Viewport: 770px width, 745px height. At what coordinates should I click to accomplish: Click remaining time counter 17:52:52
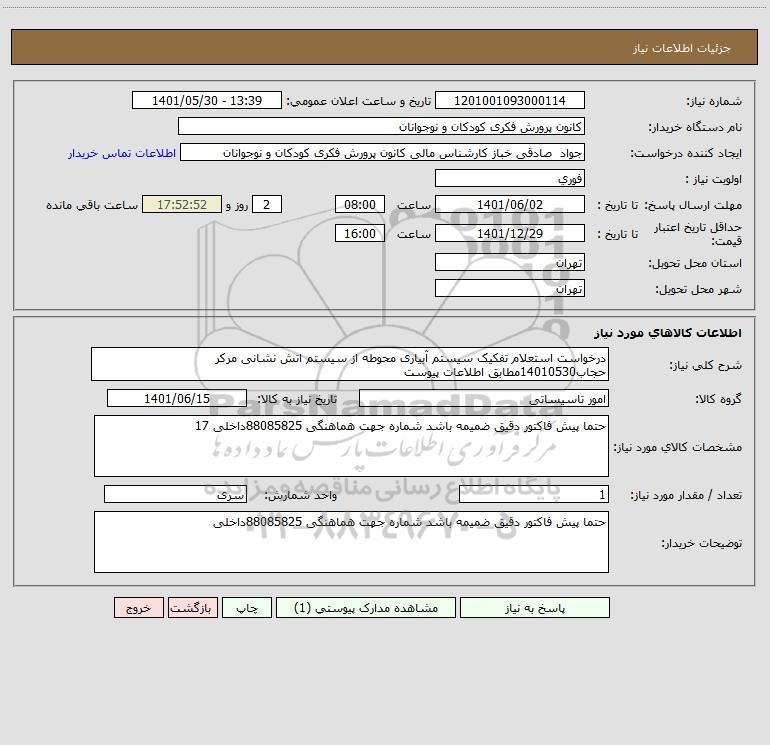[x=182, y=204]
